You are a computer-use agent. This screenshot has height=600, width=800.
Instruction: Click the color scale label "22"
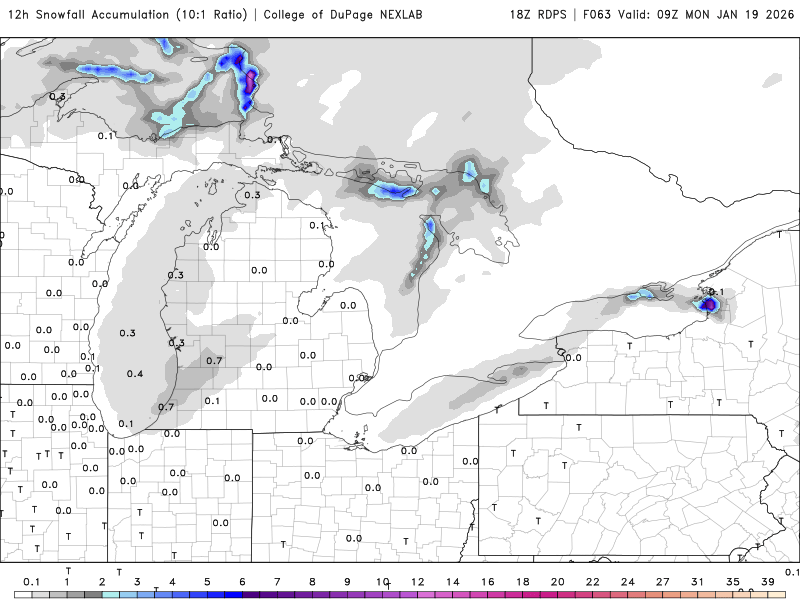click(592, 582)
